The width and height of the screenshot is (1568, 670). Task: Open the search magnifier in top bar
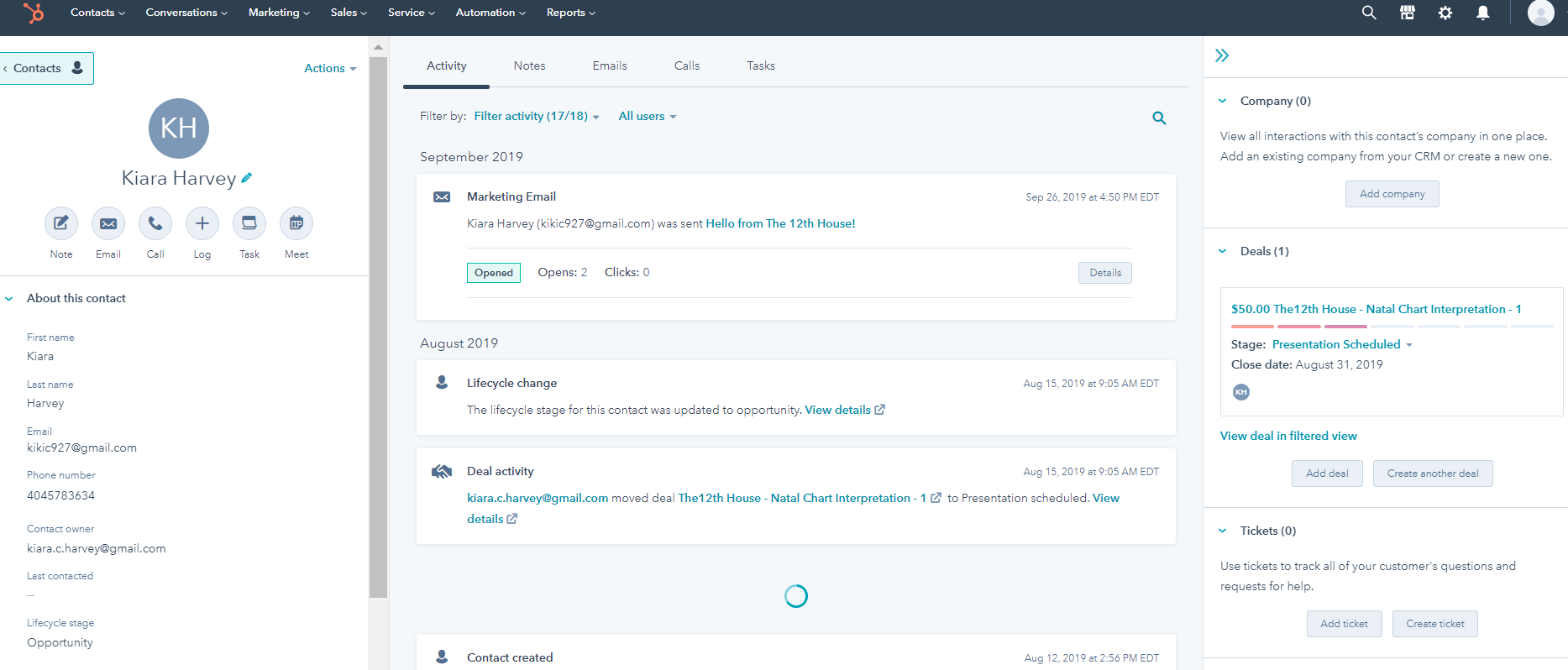tap(1369, 13)
